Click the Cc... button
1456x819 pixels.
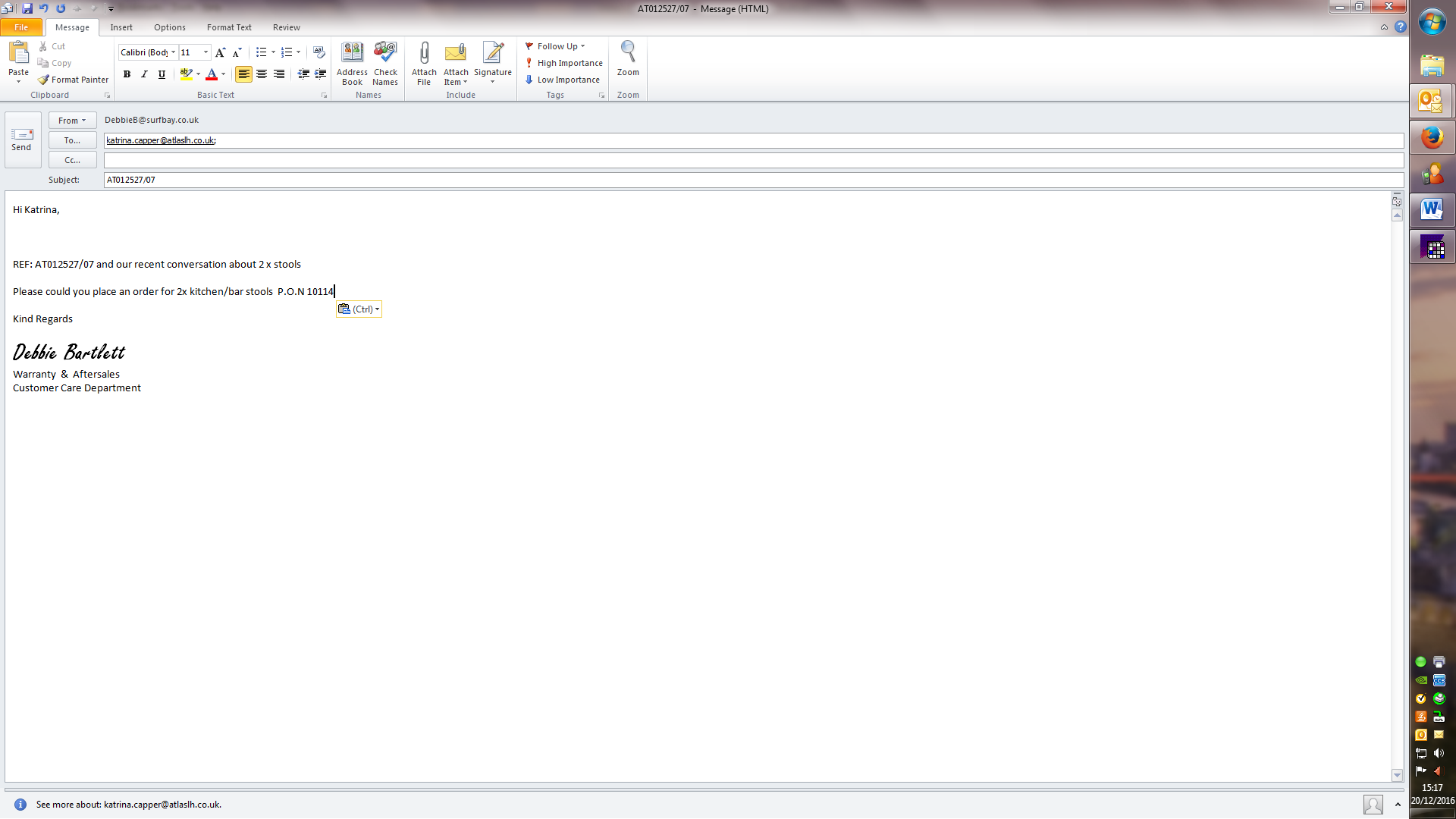click(x=72, y=160)
